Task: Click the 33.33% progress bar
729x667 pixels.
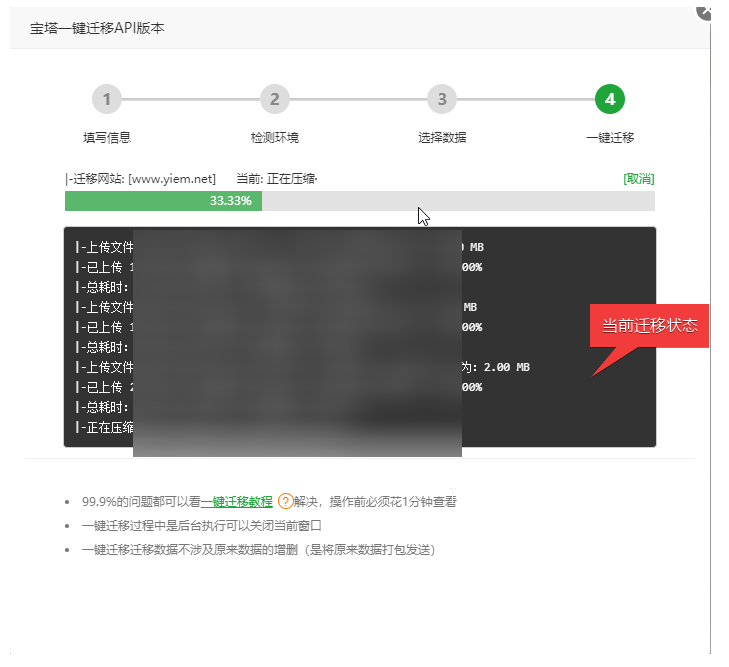Action: (360, 201)
